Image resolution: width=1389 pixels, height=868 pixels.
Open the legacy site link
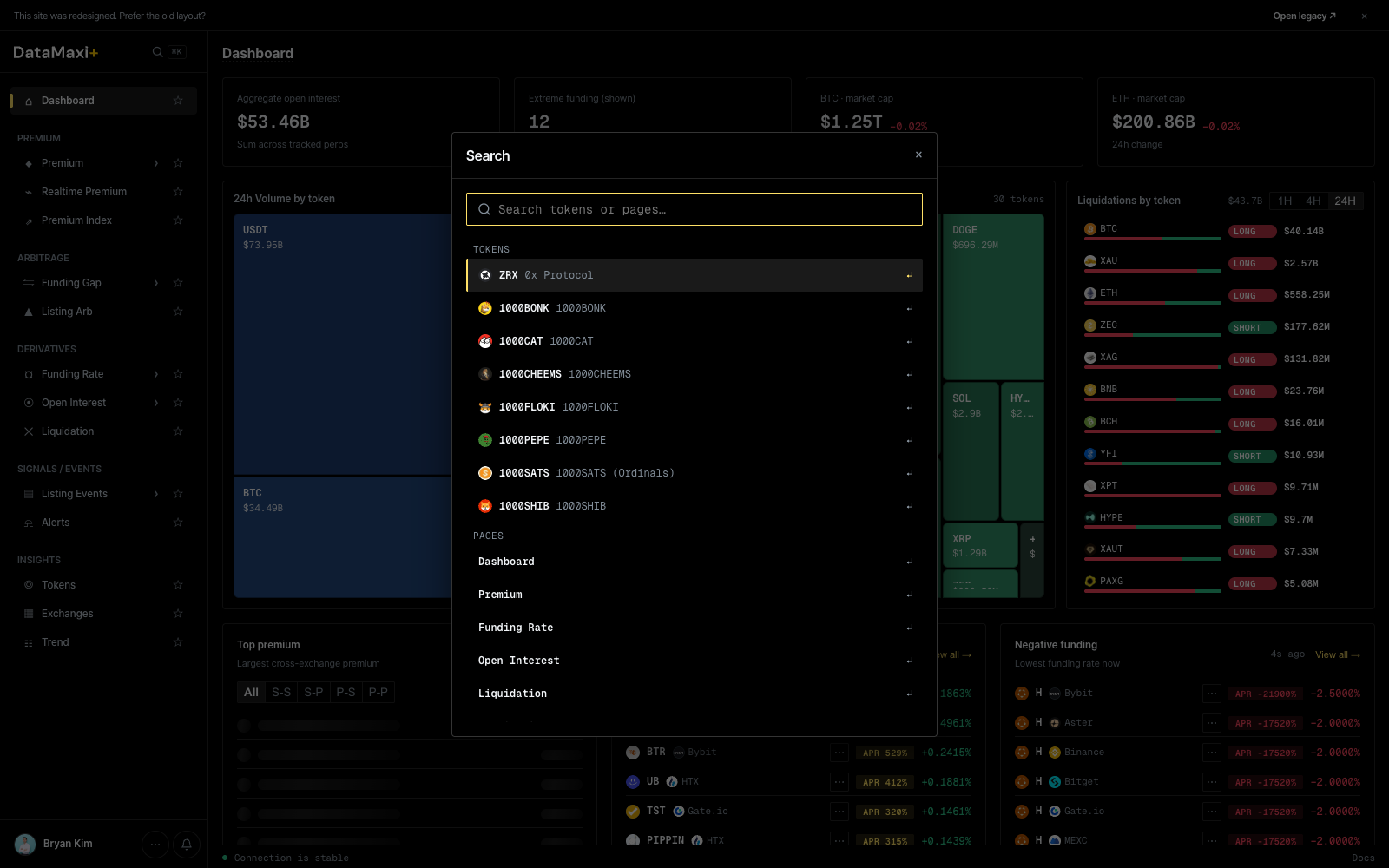[1304, 16]
